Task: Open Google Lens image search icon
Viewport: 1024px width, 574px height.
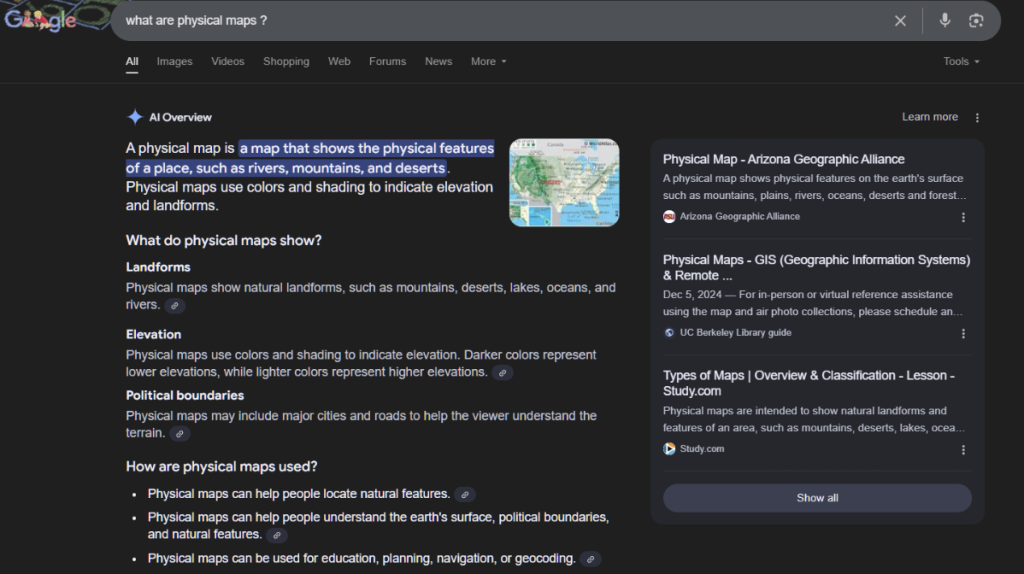Action: click(x=976, y=21)
